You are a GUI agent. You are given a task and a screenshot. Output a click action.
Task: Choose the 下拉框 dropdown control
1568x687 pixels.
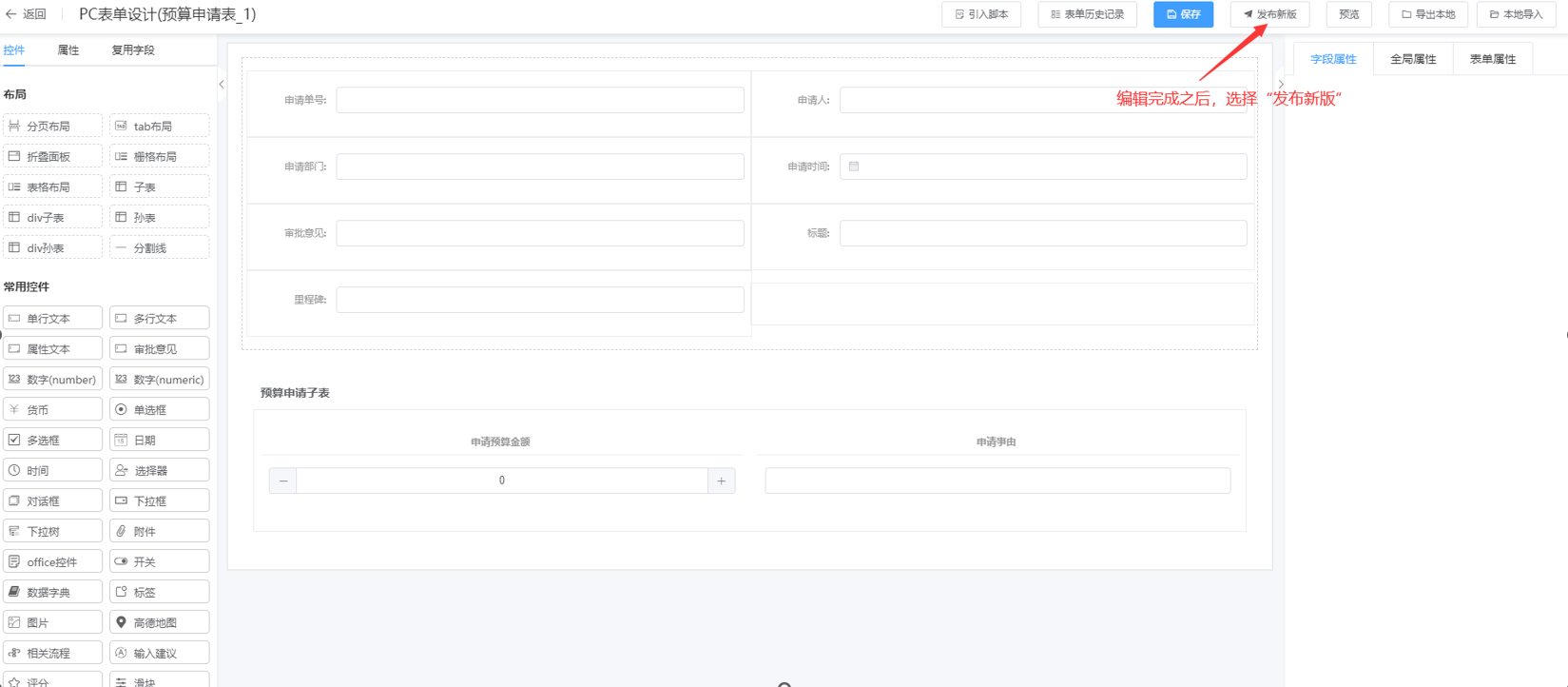click(x=160, y=501)
